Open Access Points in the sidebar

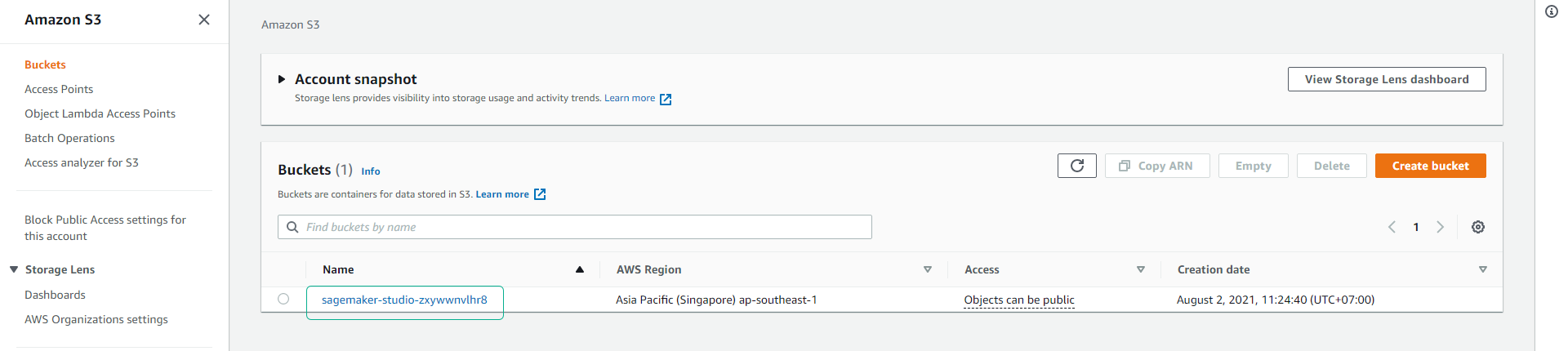59,89
